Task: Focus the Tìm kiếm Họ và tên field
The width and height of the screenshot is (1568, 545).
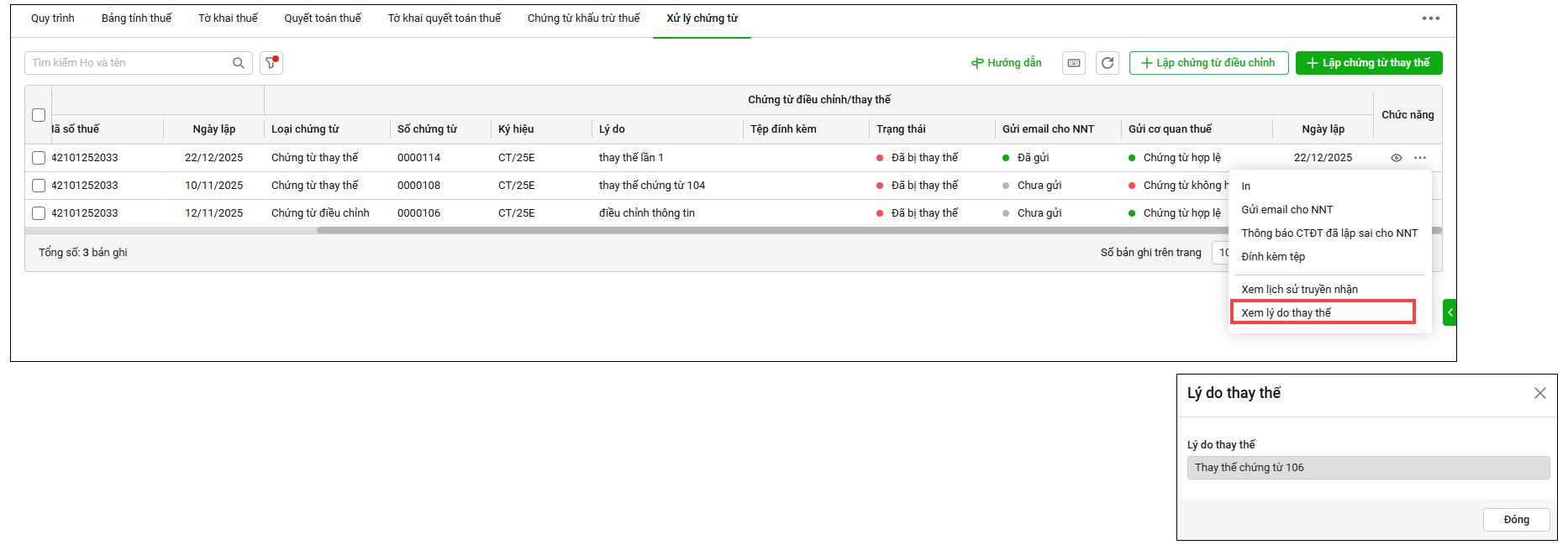Action: tap(126, 63)
